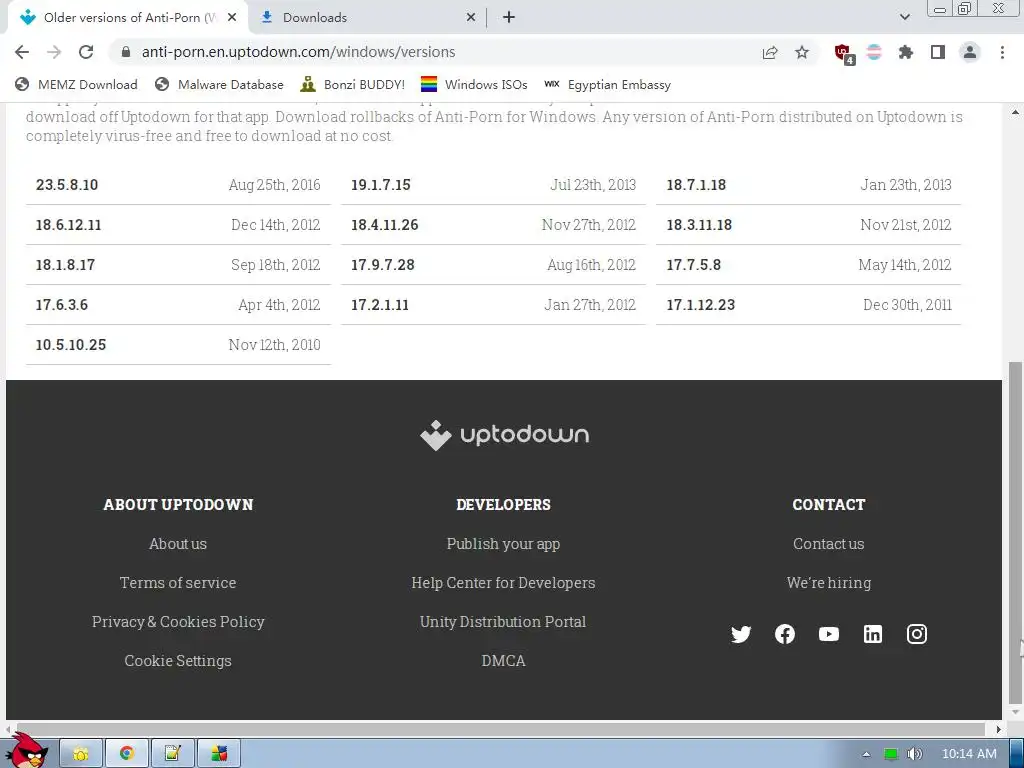1024x768 pixels.
Task: Open the tab search dropdown chevron
Action: (904, 17)
